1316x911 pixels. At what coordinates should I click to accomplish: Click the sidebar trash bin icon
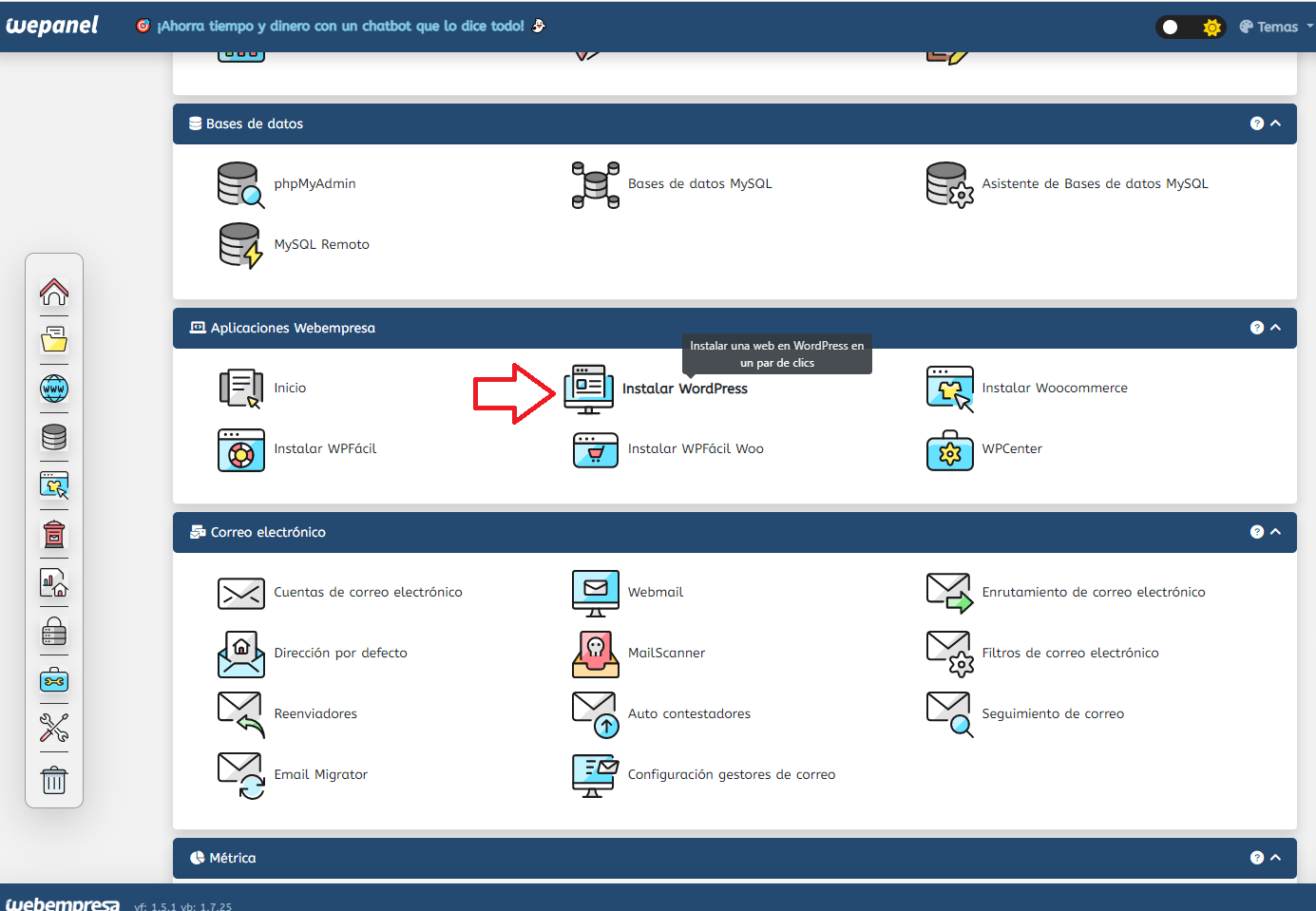point(54,780)
